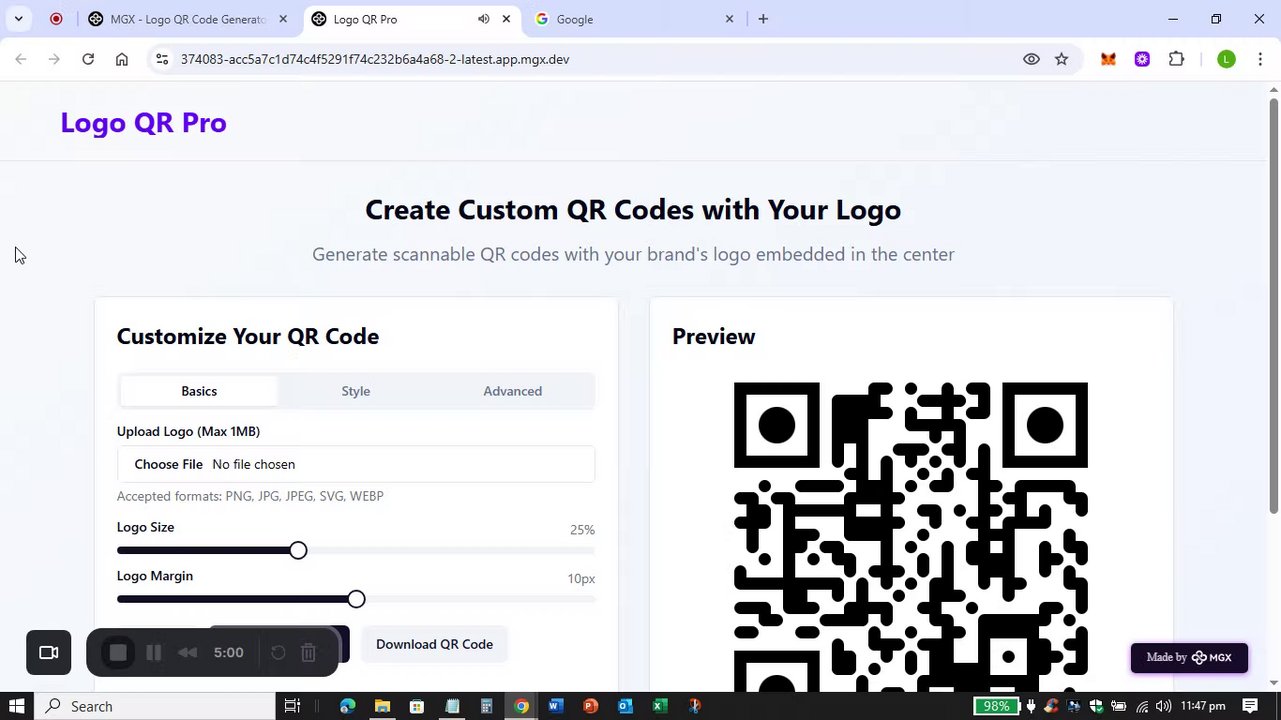Viewport: 1281px width, 720px height.
Task: Restart the recording with the redo icon
Action: click(x=278, y=653)
